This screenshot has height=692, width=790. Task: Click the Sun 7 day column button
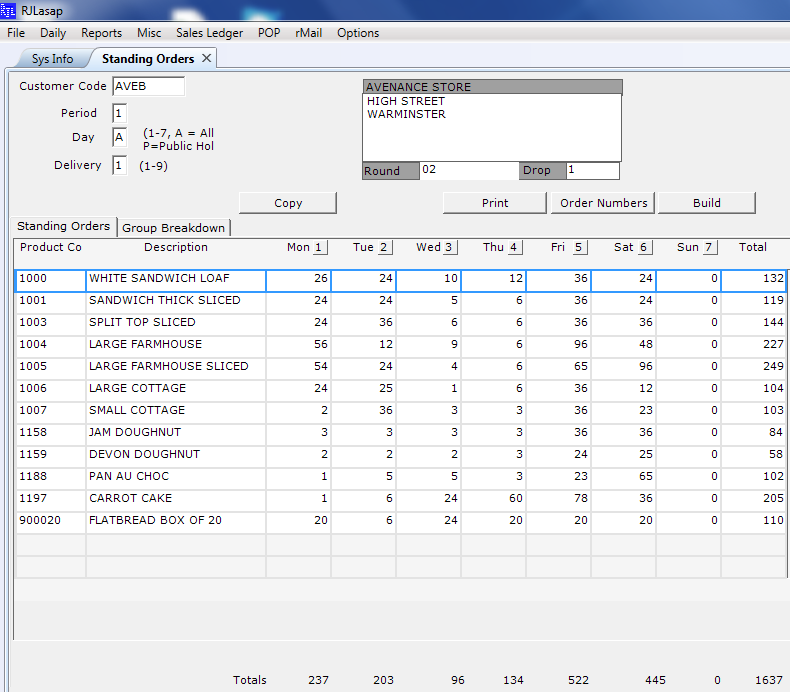coord(709,247)
